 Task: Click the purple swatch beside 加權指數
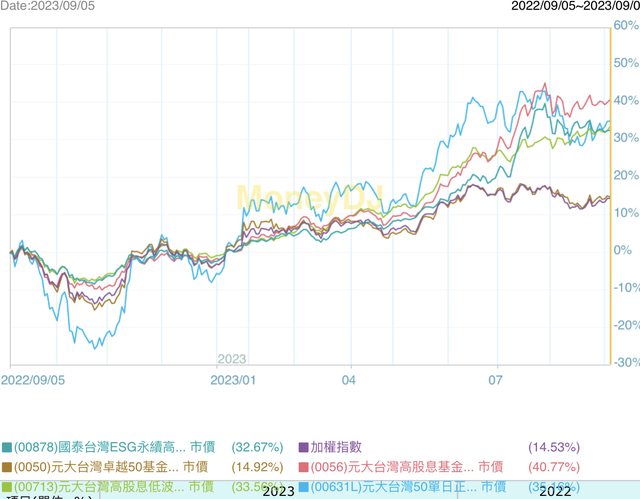coord(303,447)
